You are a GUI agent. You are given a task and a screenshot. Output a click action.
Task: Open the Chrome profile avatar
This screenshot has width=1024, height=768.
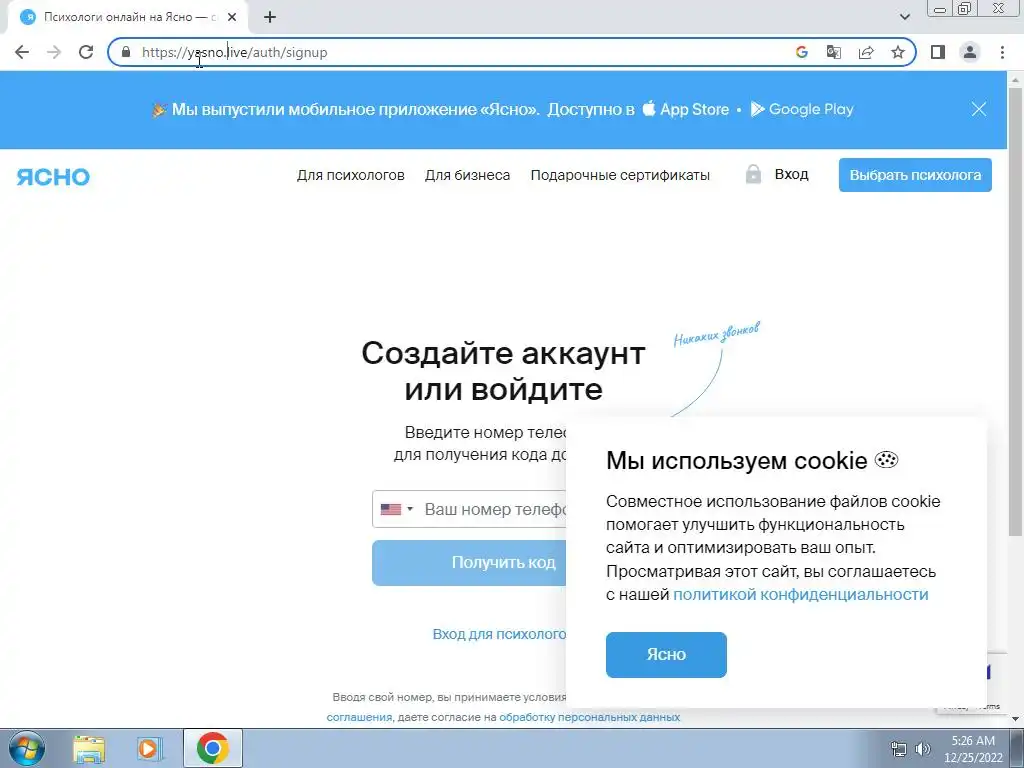(x=970, y=52)
